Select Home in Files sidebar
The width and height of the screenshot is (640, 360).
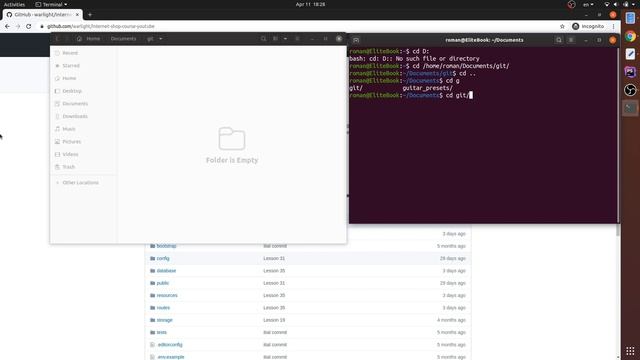coord(83,78)
